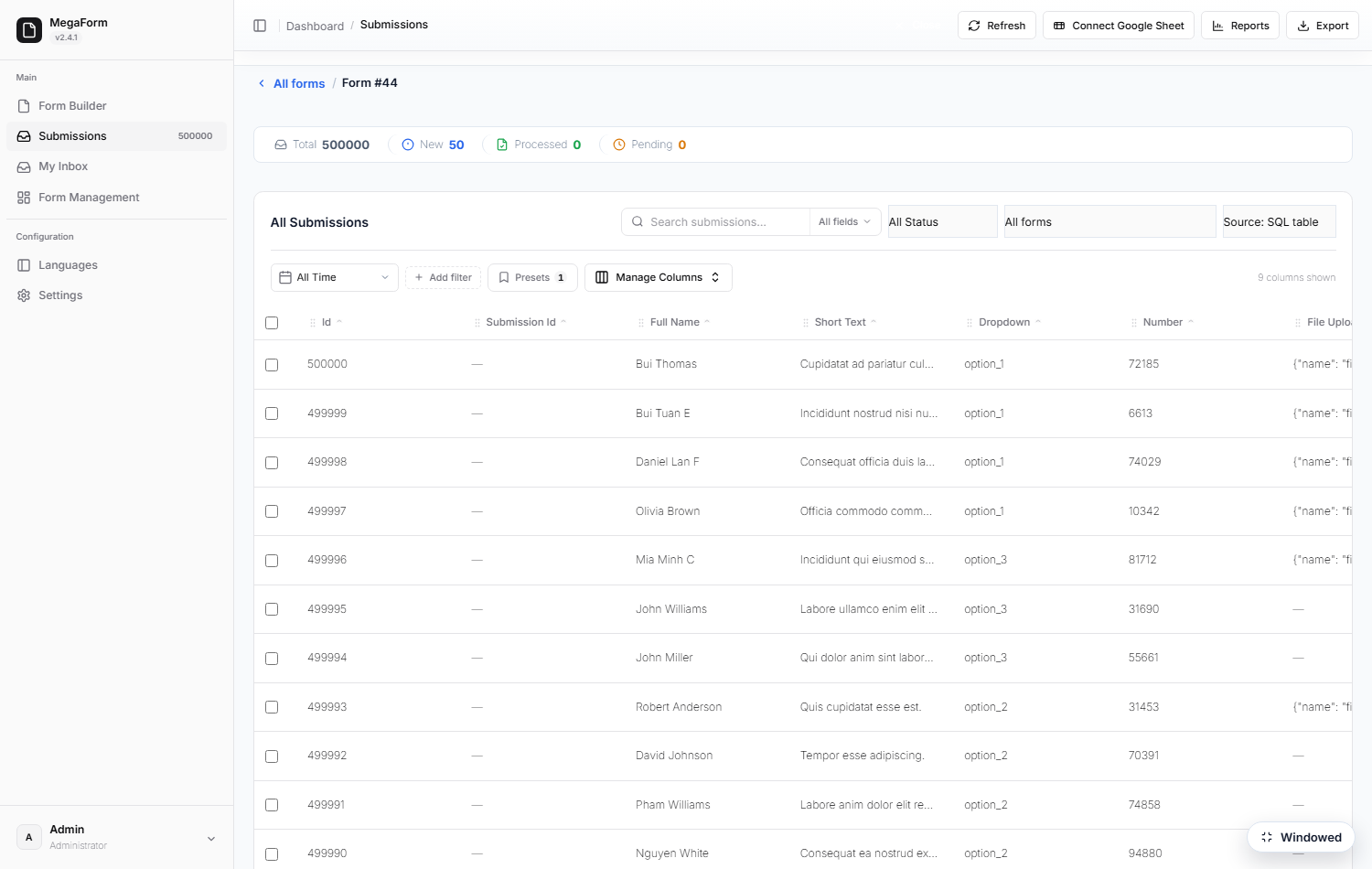
Task: Click the Export button
Action: (x=1323, y=26)
